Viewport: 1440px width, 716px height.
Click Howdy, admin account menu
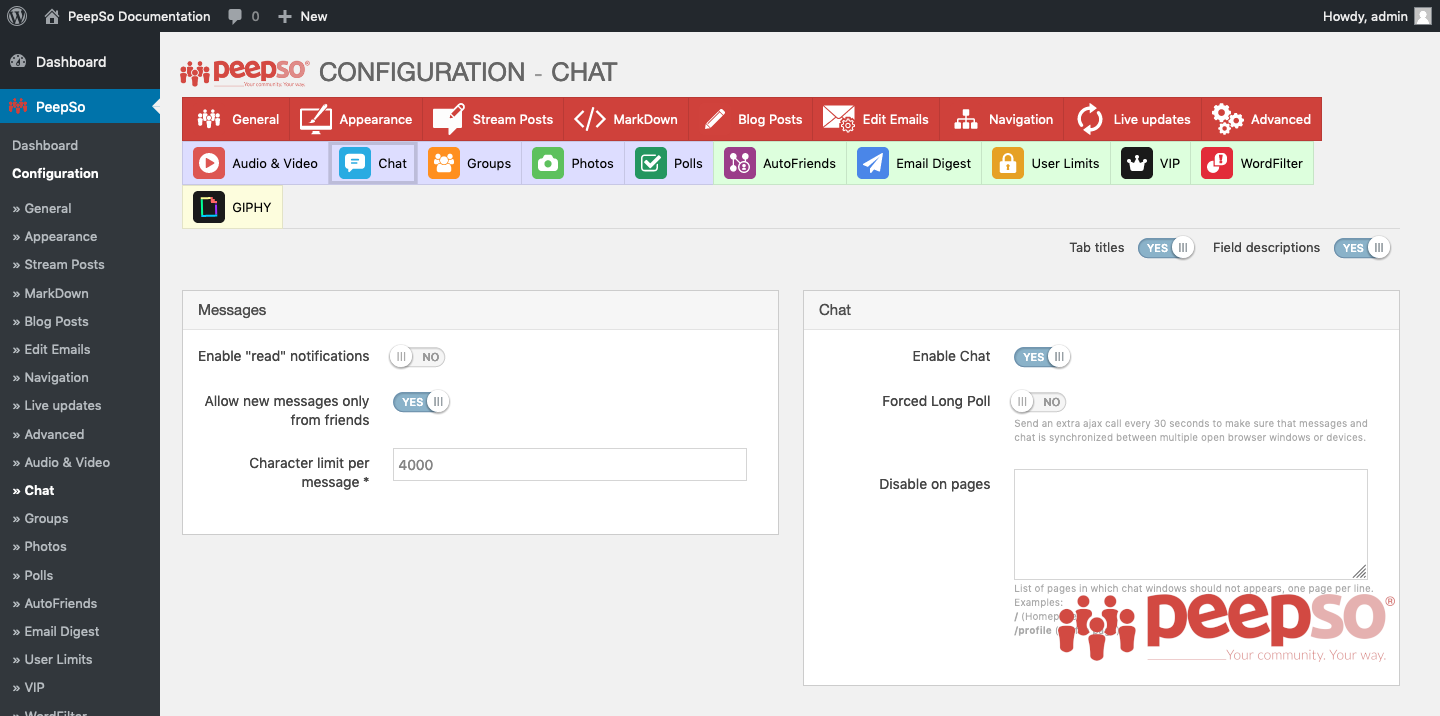1377,16
